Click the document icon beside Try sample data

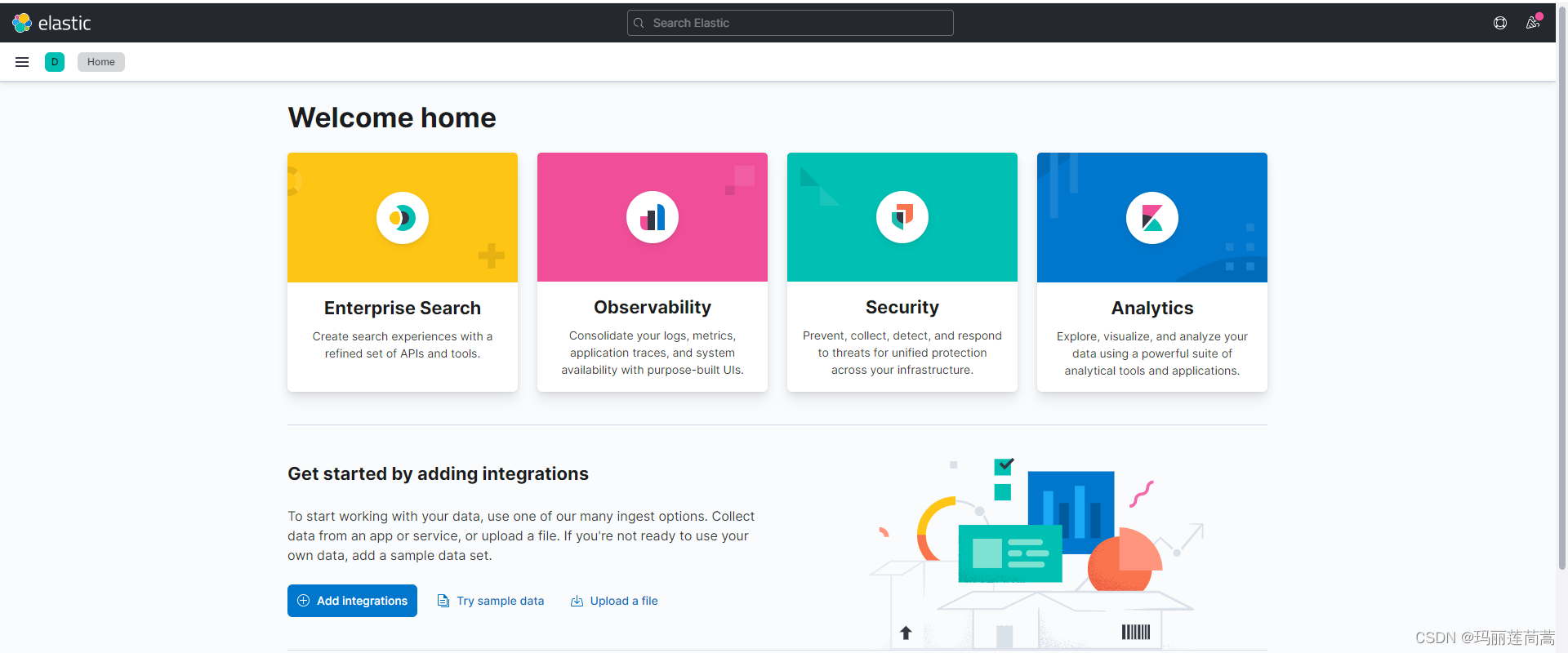click(x=443, y=601)
